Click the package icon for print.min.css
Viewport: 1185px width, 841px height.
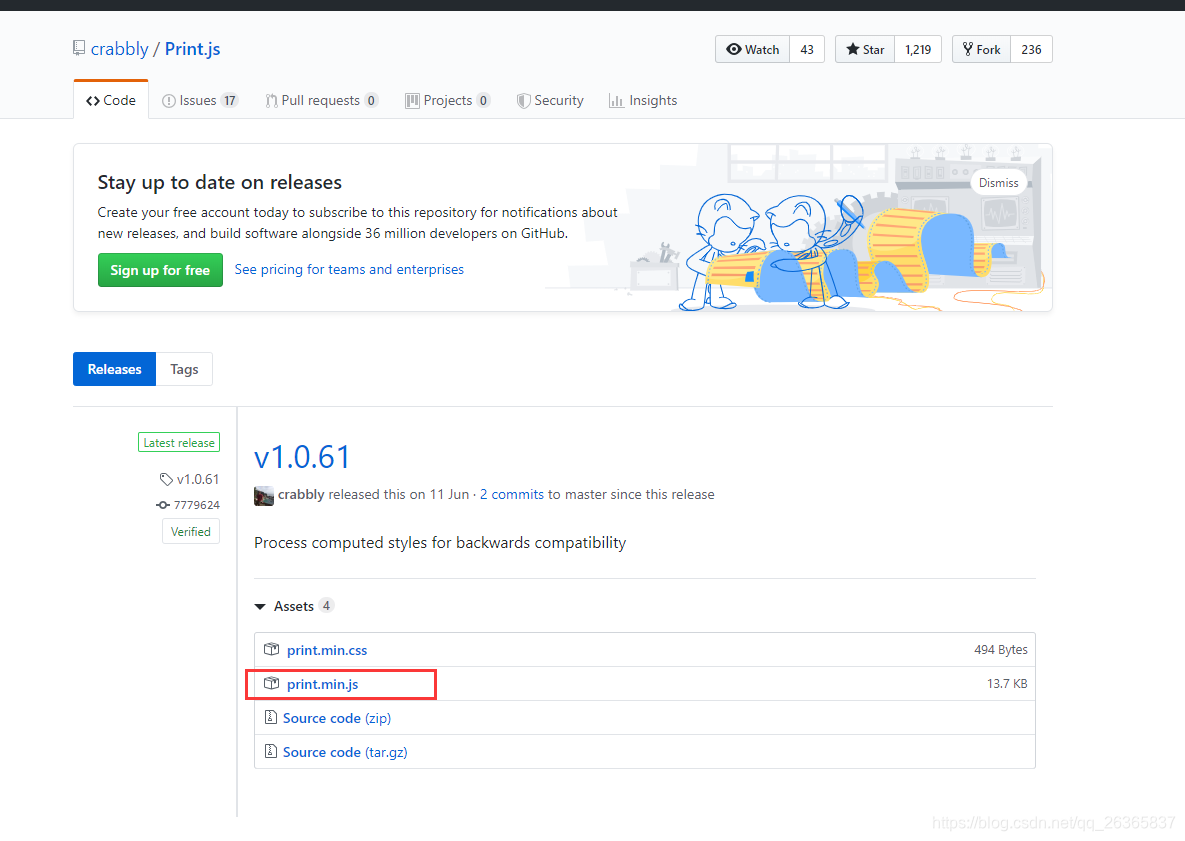click(x=271, y=649)
